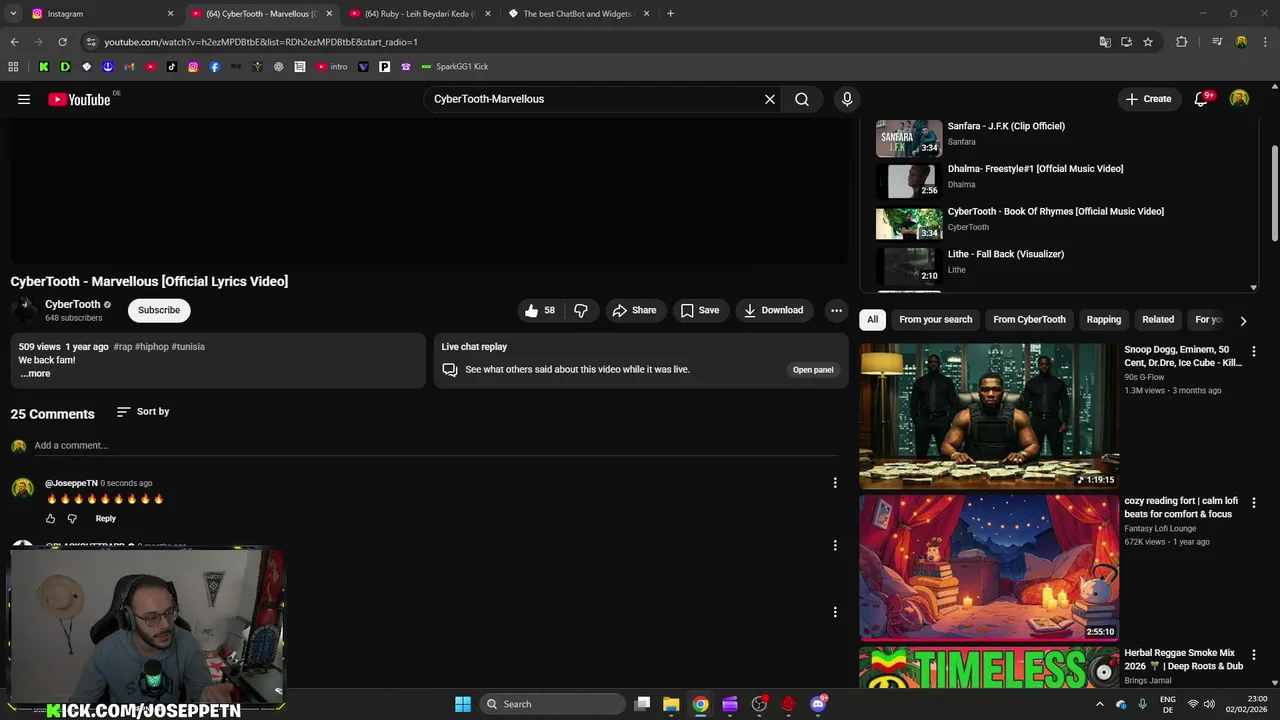Open Chrome extensions puzzle icon

pyautogui.click(x=1182, y=42)
